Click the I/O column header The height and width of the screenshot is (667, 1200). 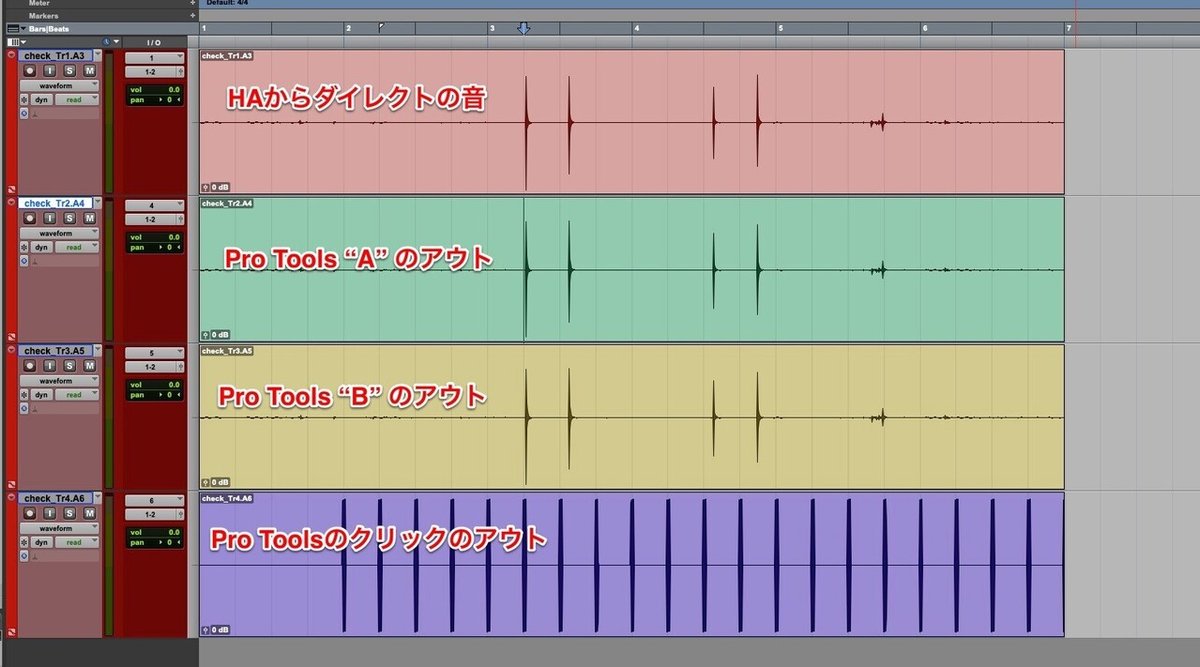coord(154,42)
